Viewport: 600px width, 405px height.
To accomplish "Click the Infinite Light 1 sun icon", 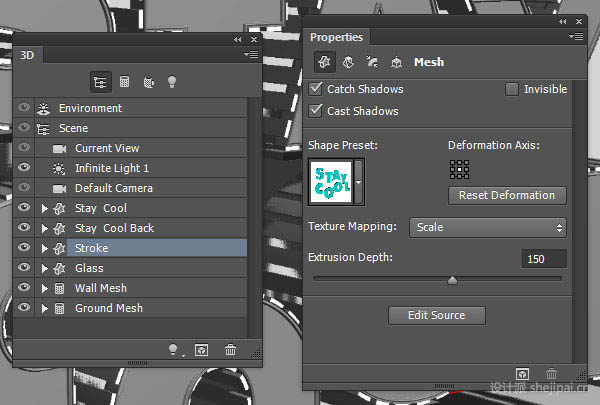I will (x=59, y=168).
